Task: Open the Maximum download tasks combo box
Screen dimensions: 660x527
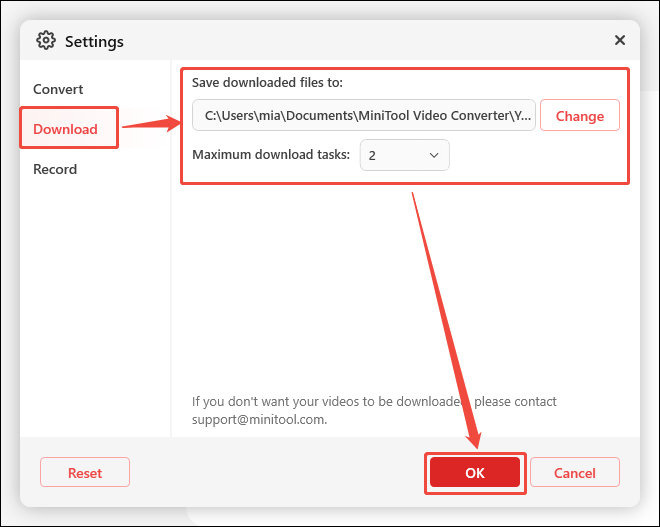Action: (404, 155)
